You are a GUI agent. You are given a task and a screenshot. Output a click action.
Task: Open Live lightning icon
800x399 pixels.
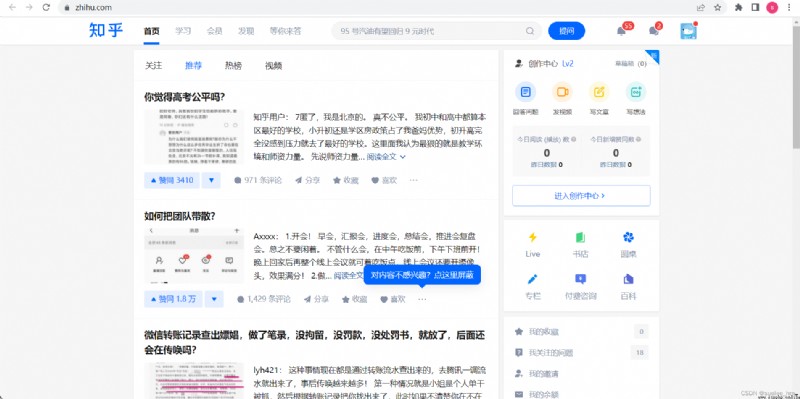(x=533, y=237)
